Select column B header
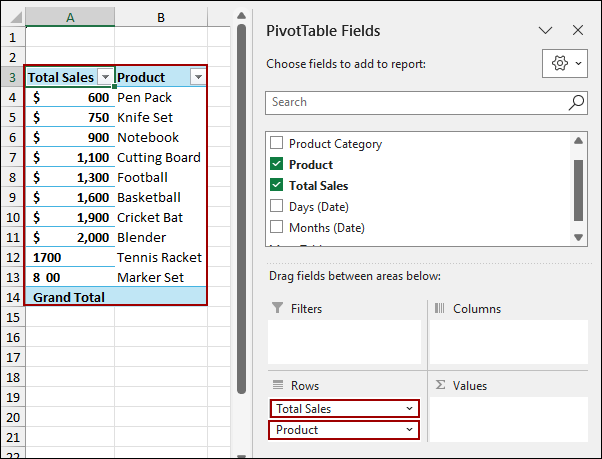Image resolution: width=602 pixels, height=459 pixels. pyautogui.click(x=161, y=17)
